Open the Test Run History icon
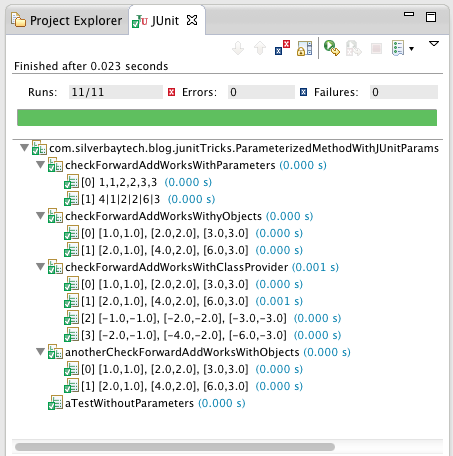 (398, 48)
